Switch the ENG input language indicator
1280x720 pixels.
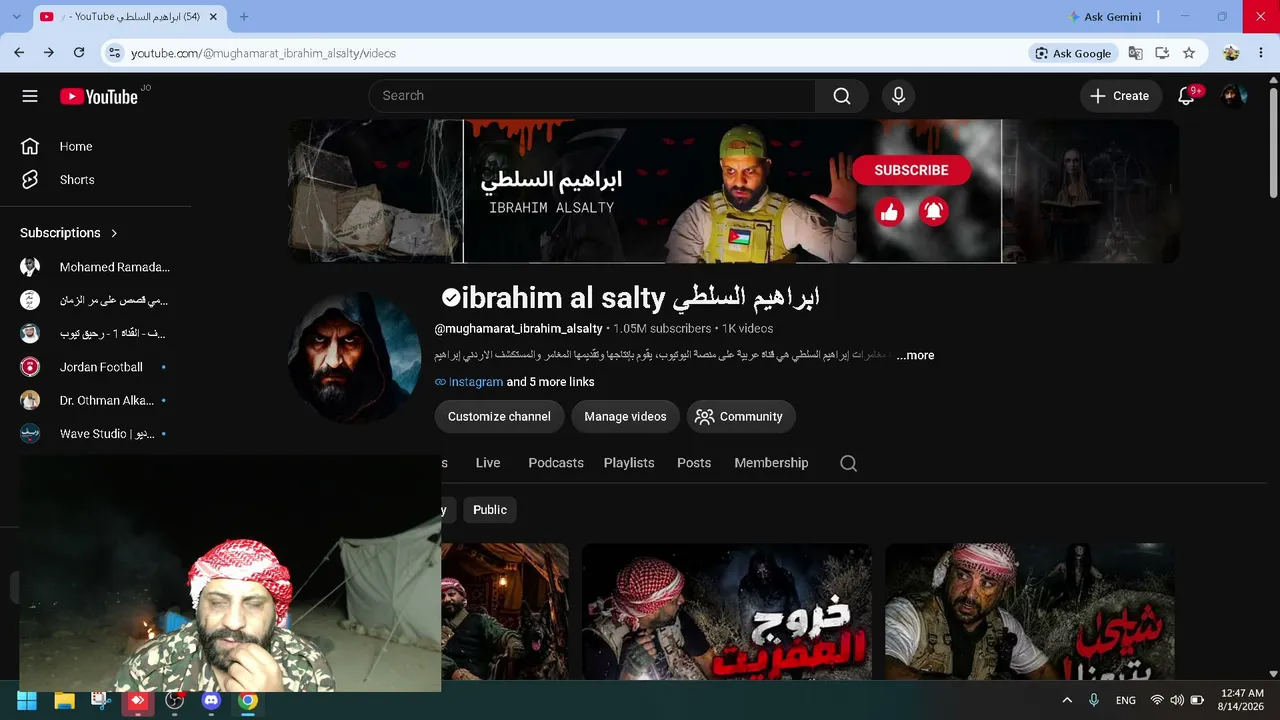click(1126, 700)
